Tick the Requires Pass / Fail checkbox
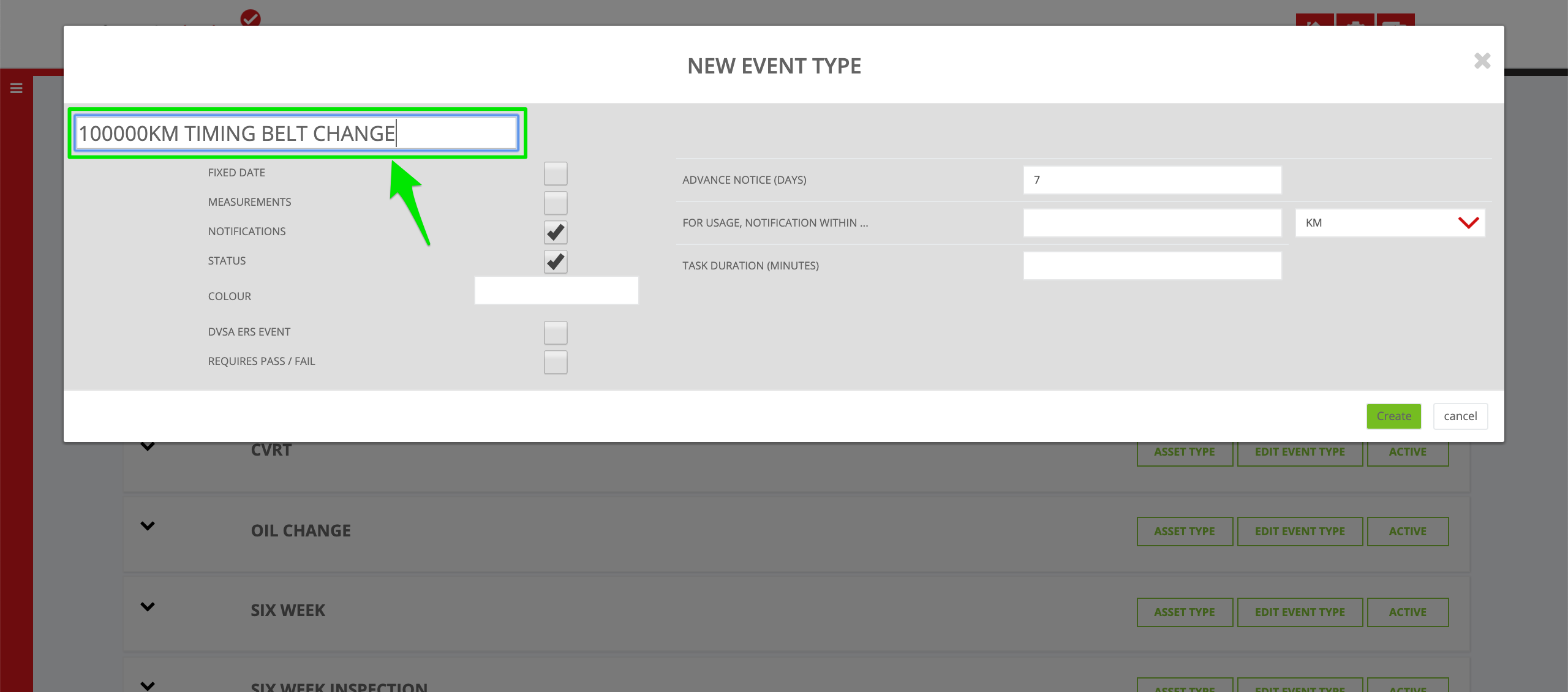The width and height of the screenshot is (1568, 692). (x=556, y=362)
